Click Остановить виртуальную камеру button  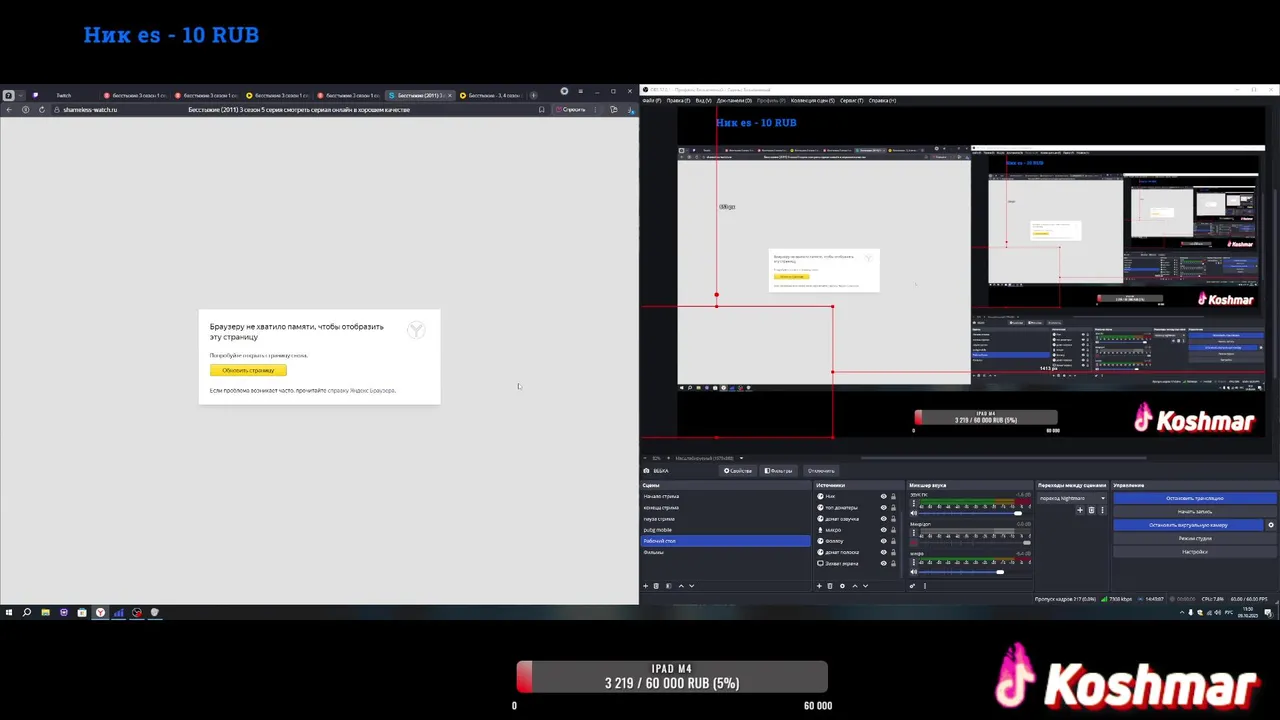(1188, 525)
